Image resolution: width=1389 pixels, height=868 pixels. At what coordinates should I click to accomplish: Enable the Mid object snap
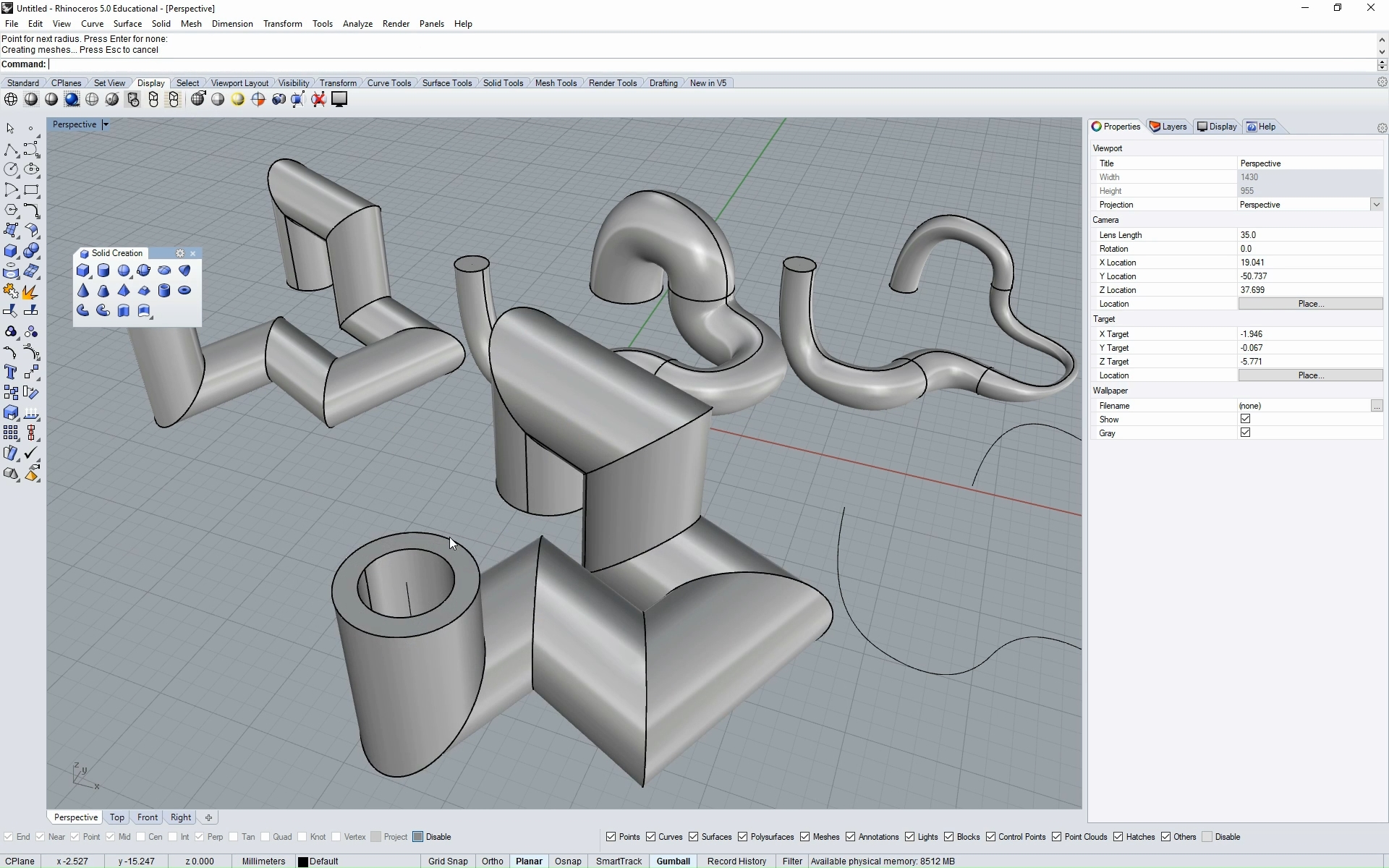point(110,837)
